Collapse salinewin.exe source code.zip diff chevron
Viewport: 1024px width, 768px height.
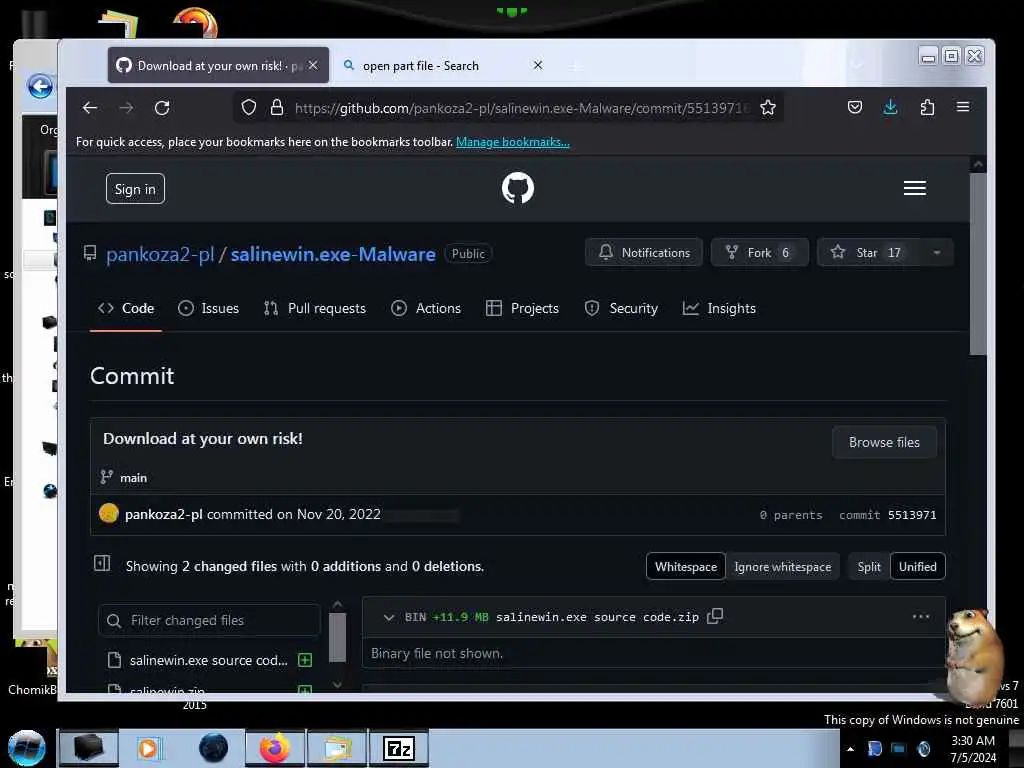click(x=389, y=617)
